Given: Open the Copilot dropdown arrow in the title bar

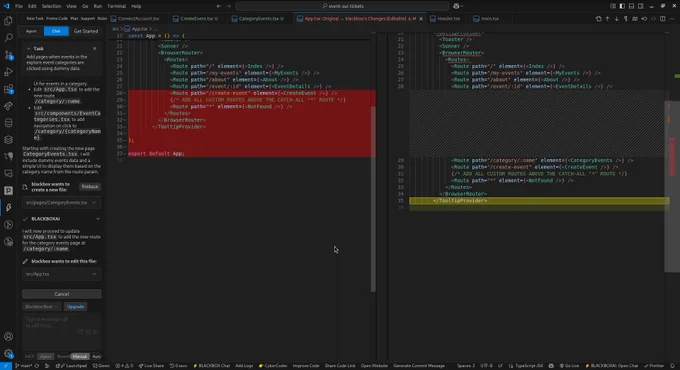Looking at the screenshot, I should (462, 6).
